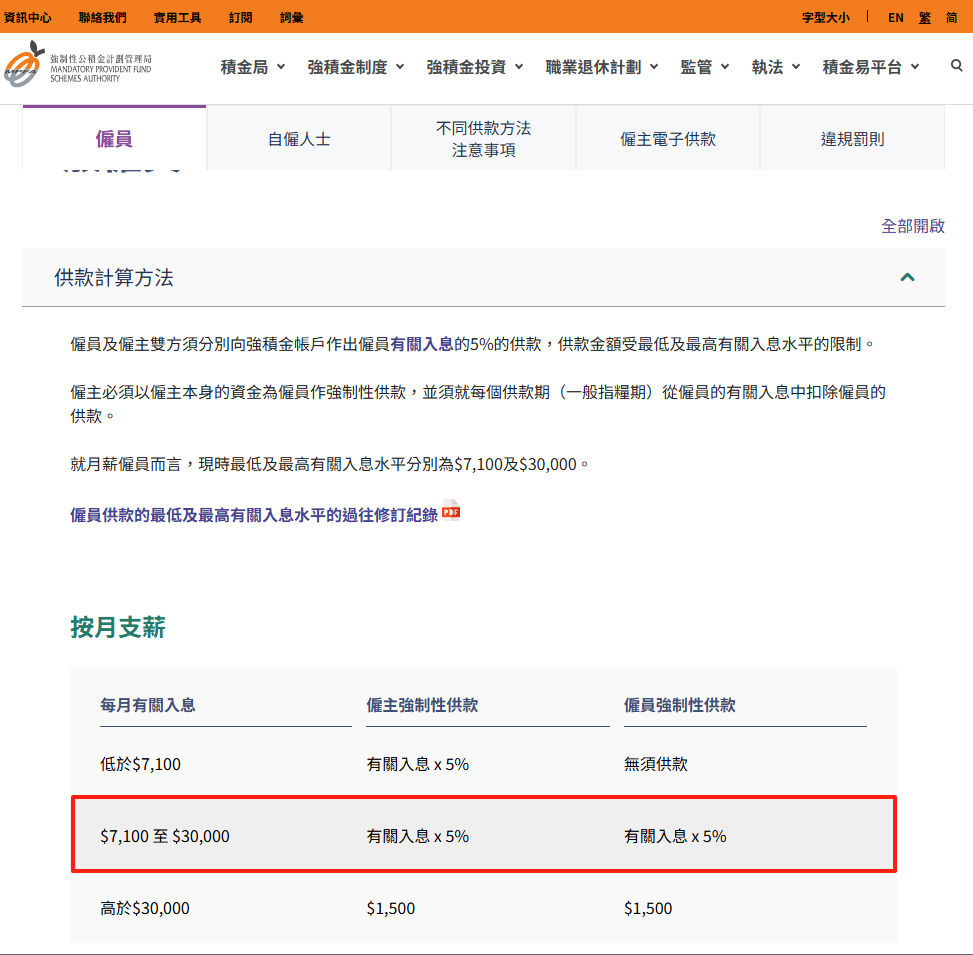Click 字型大小 font size option
This screenshot has height=955, width=973.
[826, 17]
